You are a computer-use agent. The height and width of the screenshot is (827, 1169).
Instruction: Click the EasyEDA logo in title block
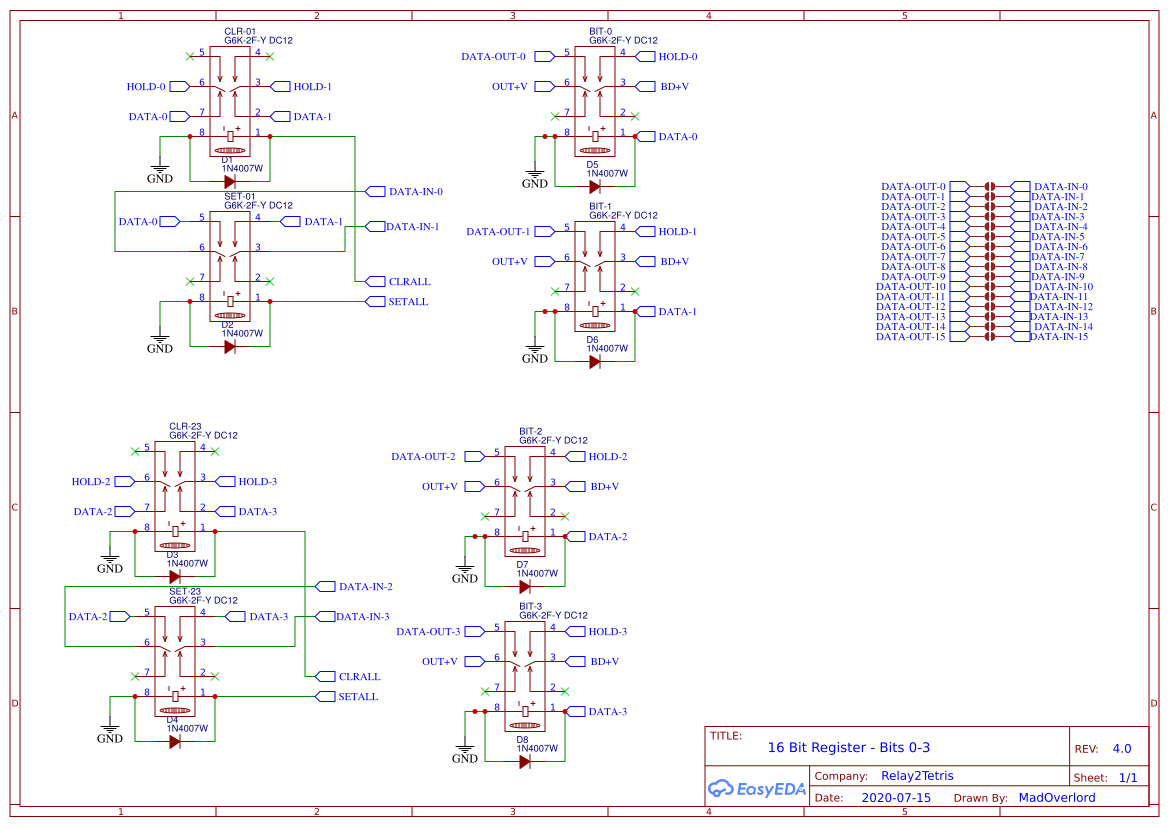coord(757,789)
